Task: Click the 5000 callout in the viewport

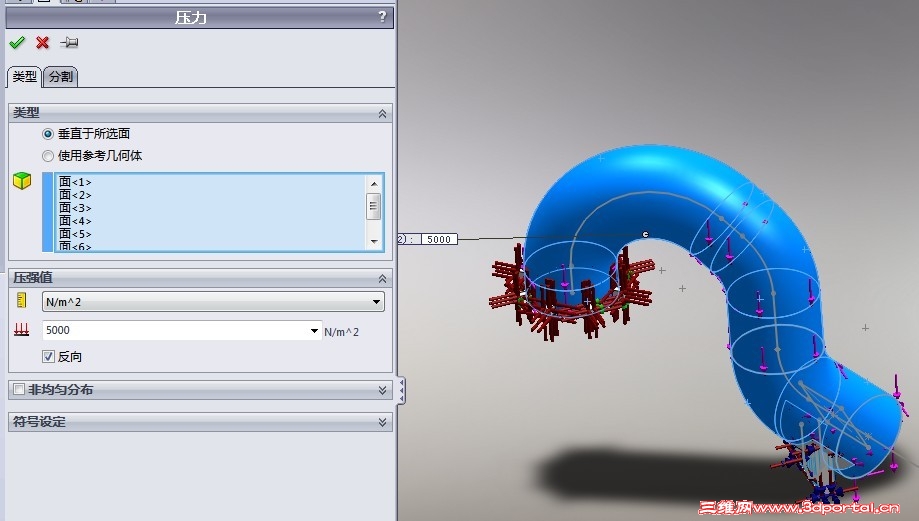Action: pos(438,239)
